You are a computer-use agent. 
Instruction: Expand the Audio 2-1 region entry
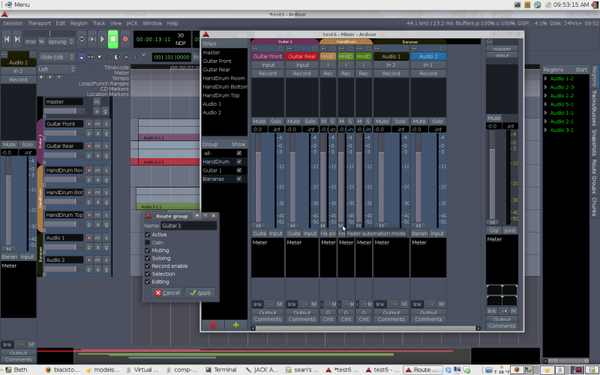point(546,121)
